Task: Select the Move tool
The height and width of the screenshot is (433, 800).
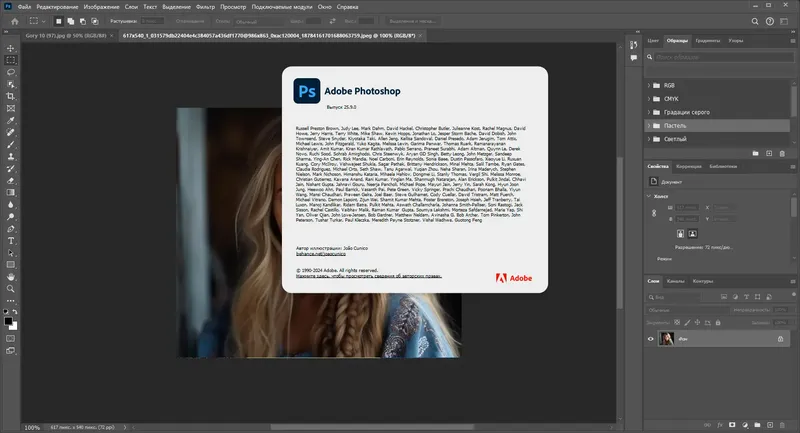Action: 11,48
